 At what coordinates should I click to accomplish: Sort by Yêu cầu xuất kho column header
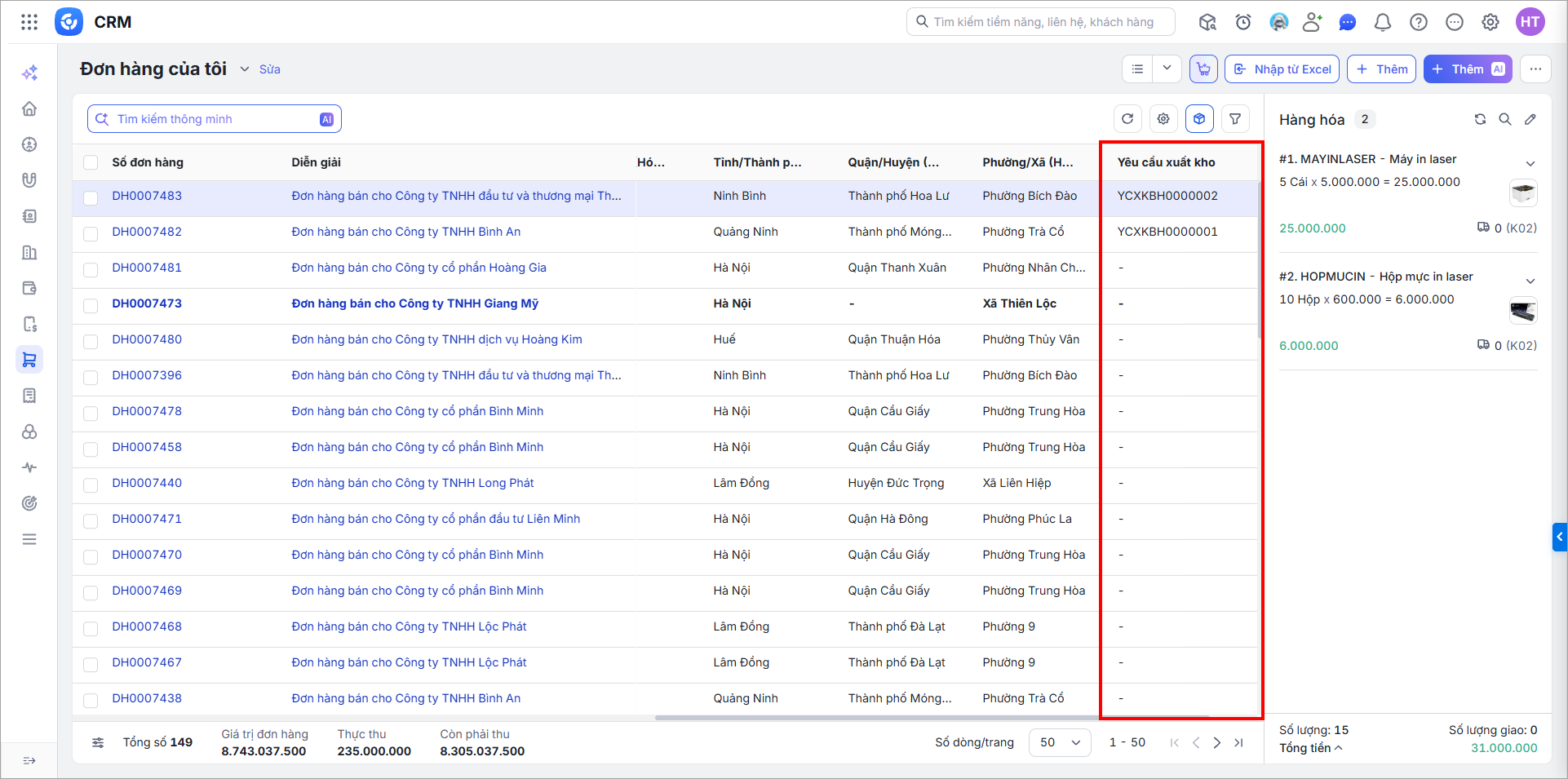point(1166,162)
